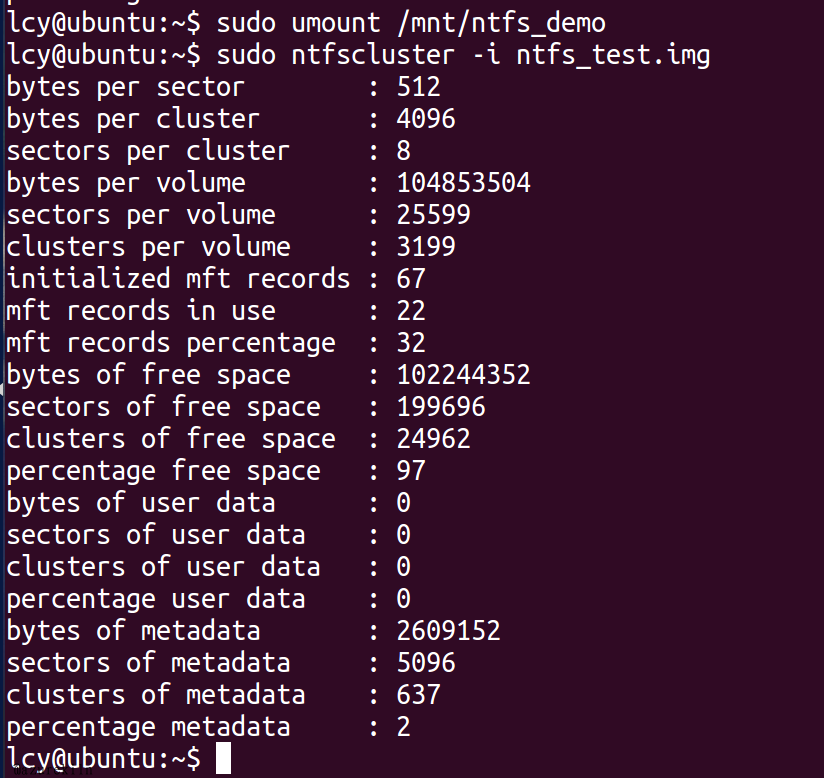This screenshot has height=778, width=824.
Task: Click the sudo umount command text
Action: (298, 24)
